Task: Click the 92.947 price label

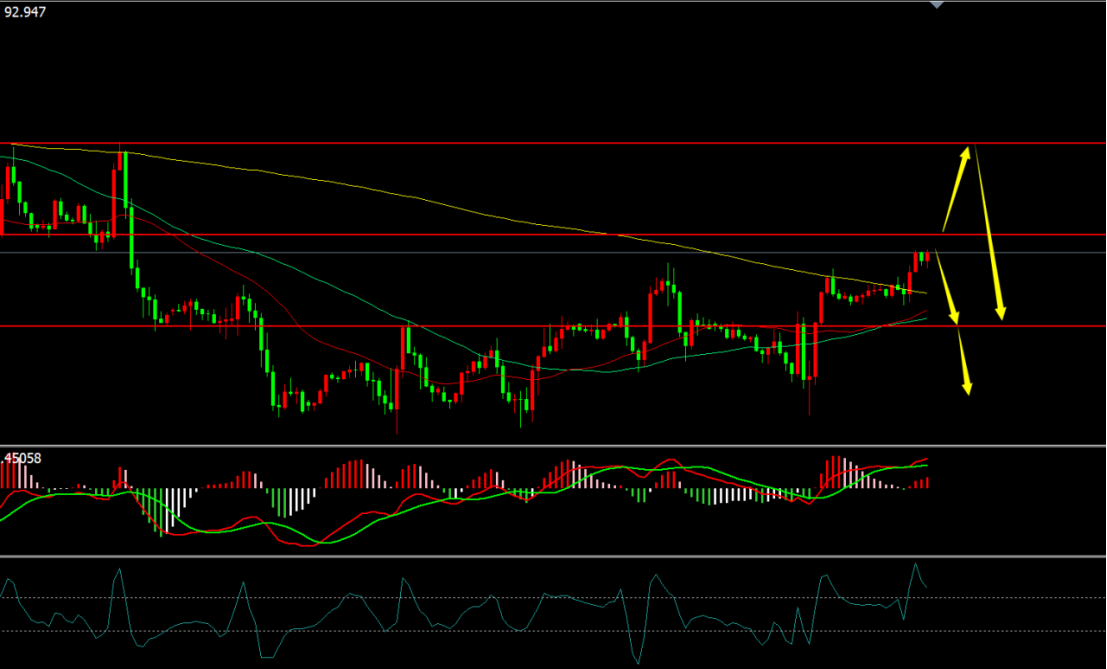Action: tap(25, 12)
